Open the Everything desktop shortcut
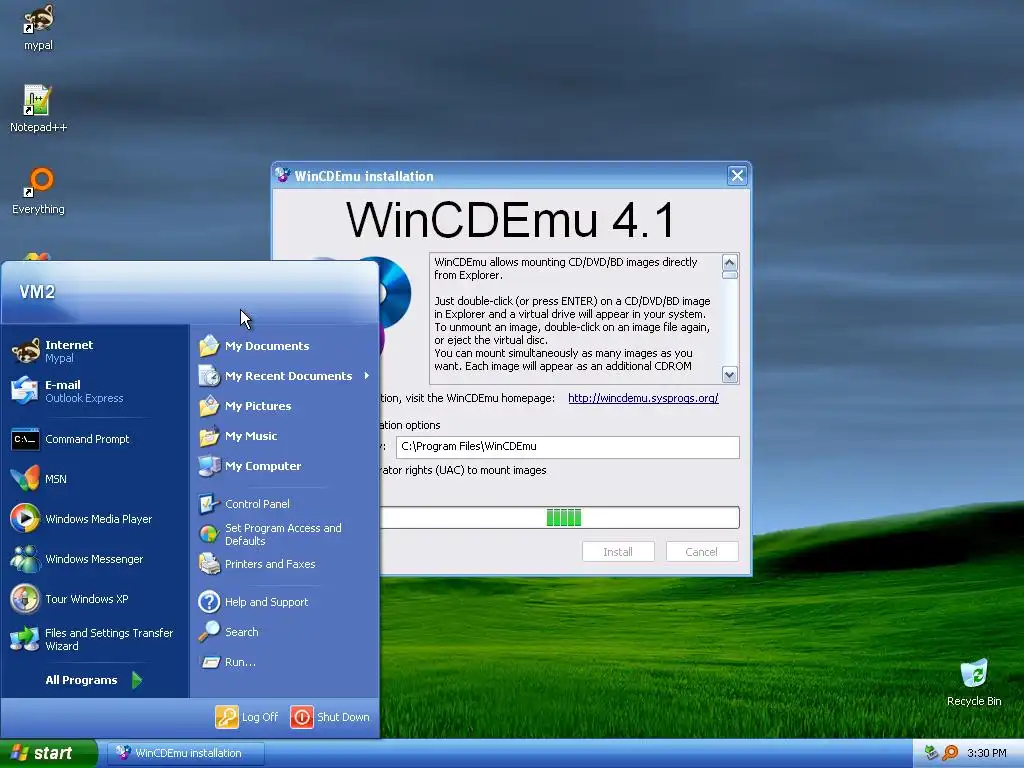This screenshot has width=1024, height=768. point(38,191)
